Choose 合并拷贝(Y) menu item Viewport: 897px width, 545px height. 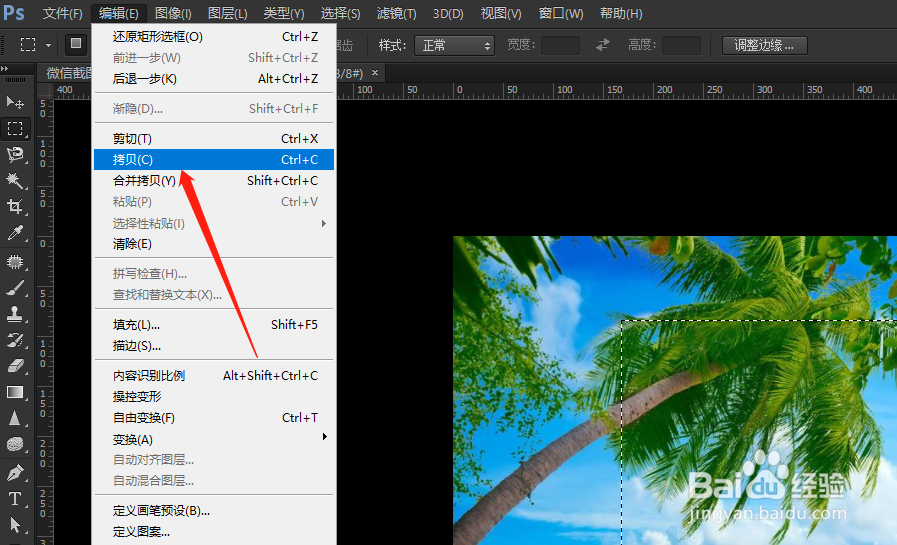point(214,181)
